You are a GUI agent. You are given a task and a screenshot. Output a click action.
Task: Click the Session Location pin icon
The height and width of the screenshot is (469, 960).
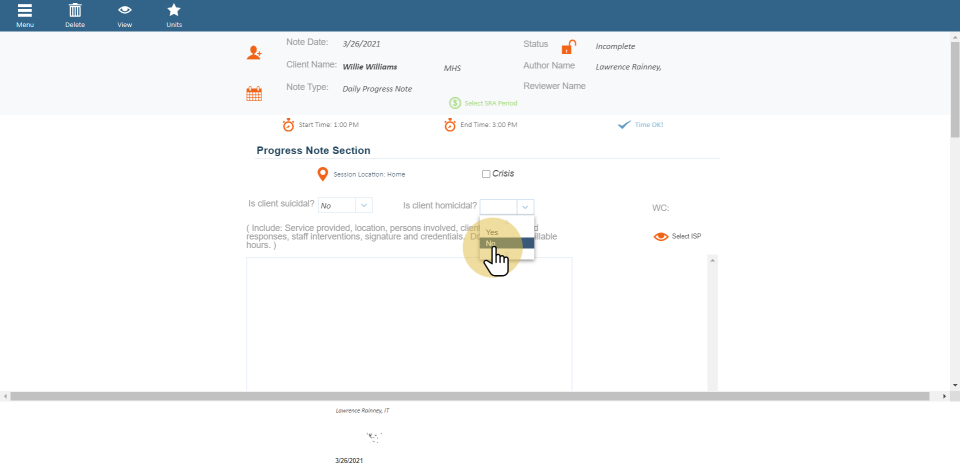pyautogui.click(x=322, y=174)
